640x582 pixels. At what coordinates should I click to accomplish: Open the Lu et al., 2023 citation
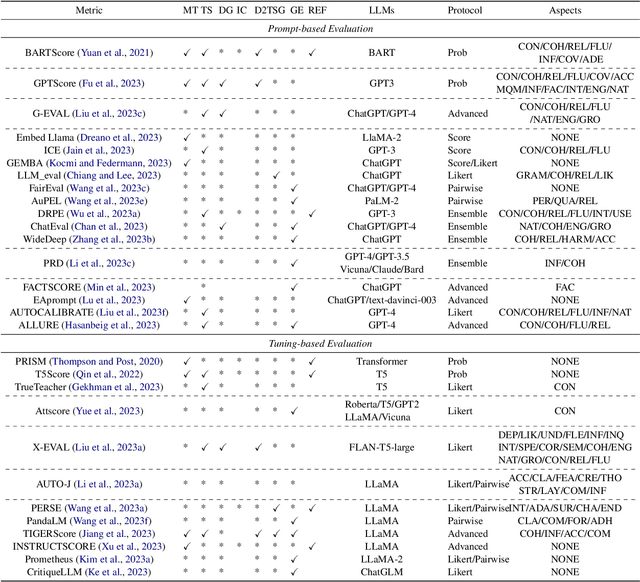[112, 300]
